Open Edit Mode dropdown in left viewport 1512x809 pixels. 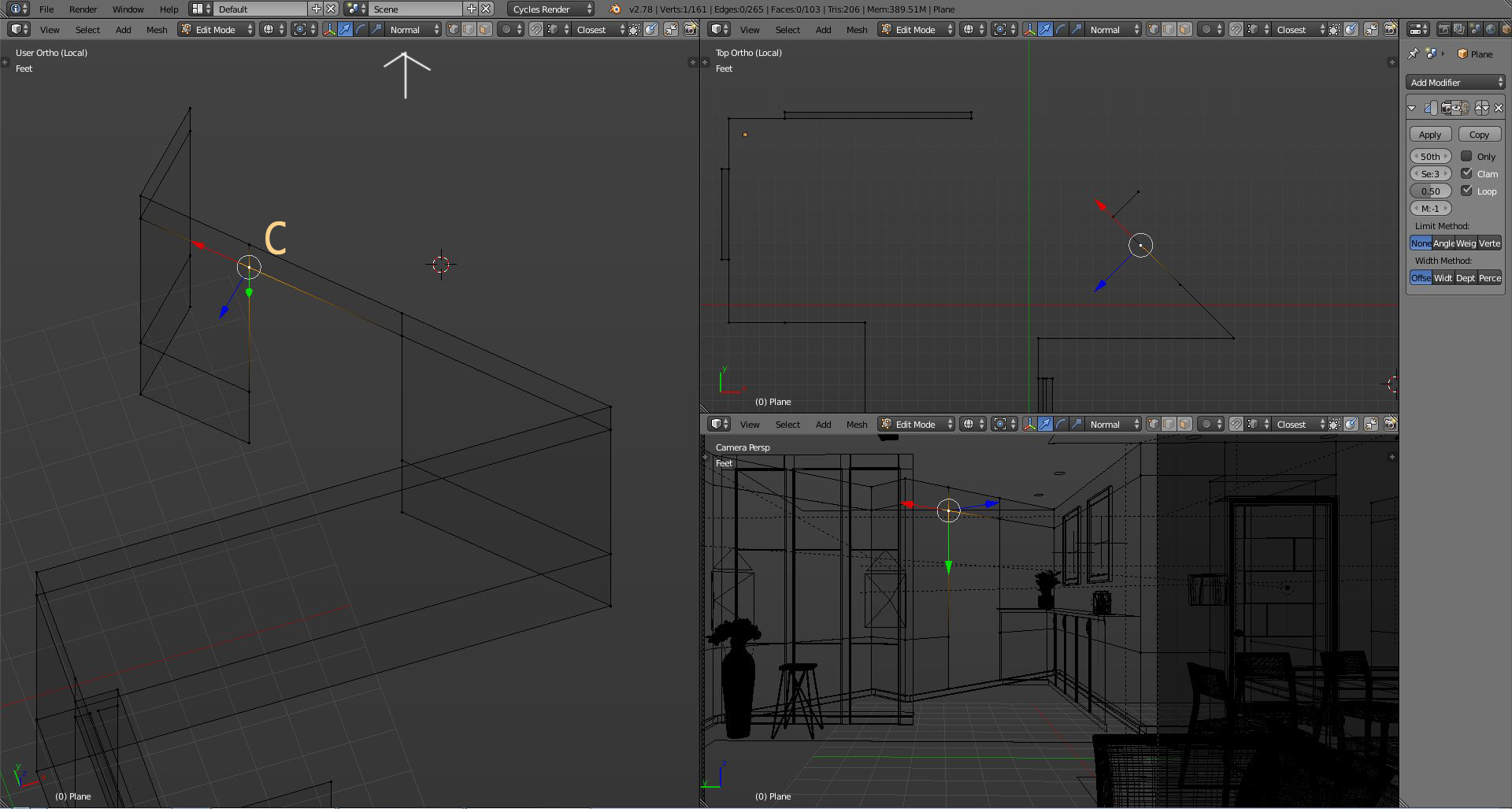coord(217,29)
